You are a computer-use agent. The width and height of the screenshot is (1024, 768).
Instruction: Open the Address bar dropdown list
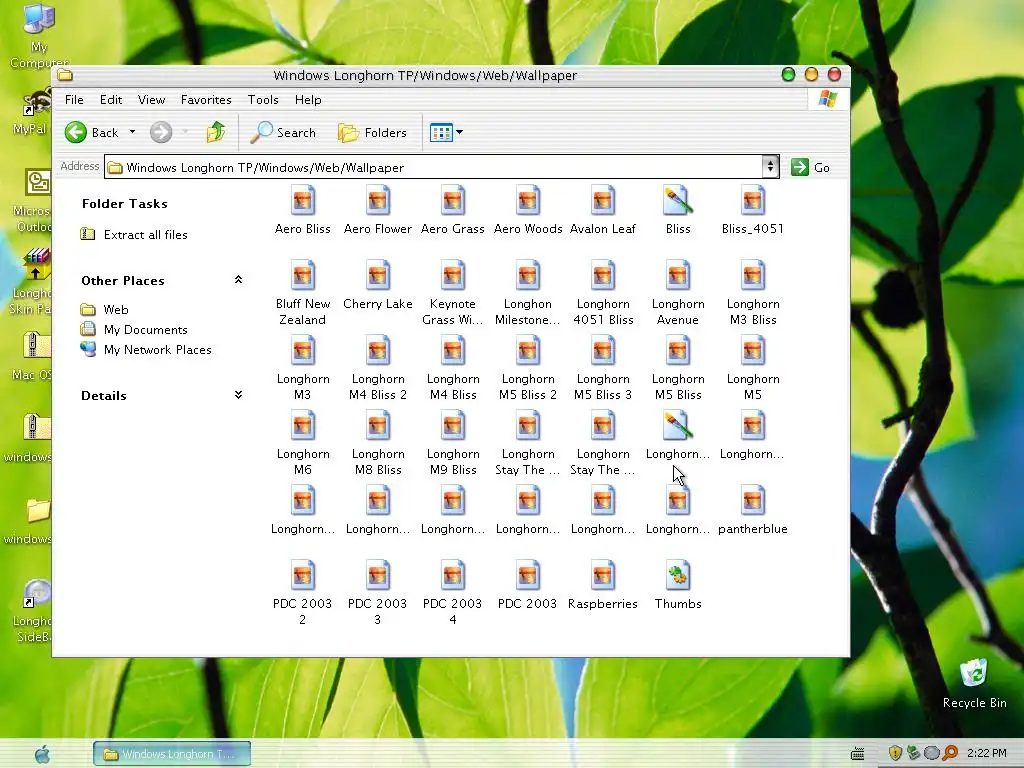(x=771, y=167)
